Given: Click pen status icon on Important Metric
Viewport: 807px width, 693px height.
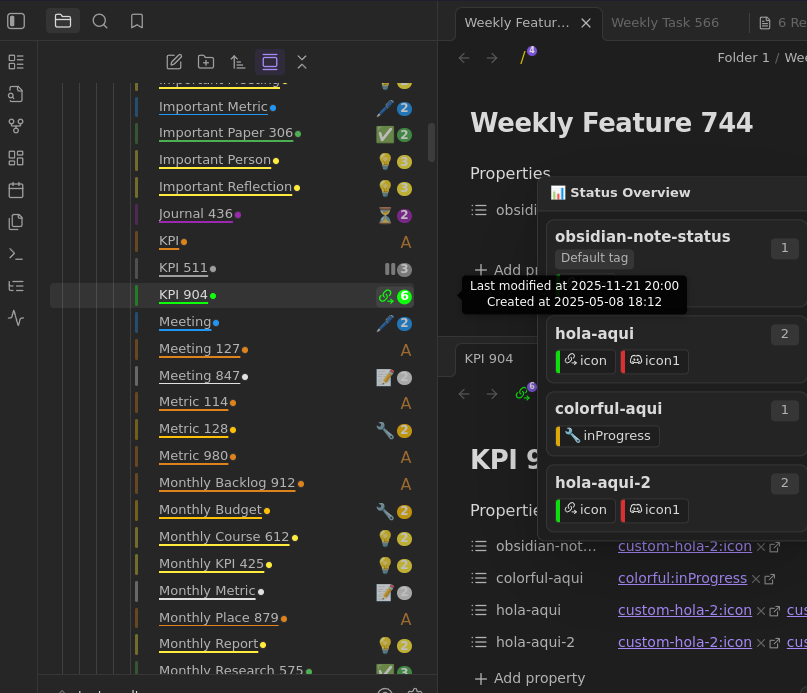Looking at the screenshot, I should point(384,108).
